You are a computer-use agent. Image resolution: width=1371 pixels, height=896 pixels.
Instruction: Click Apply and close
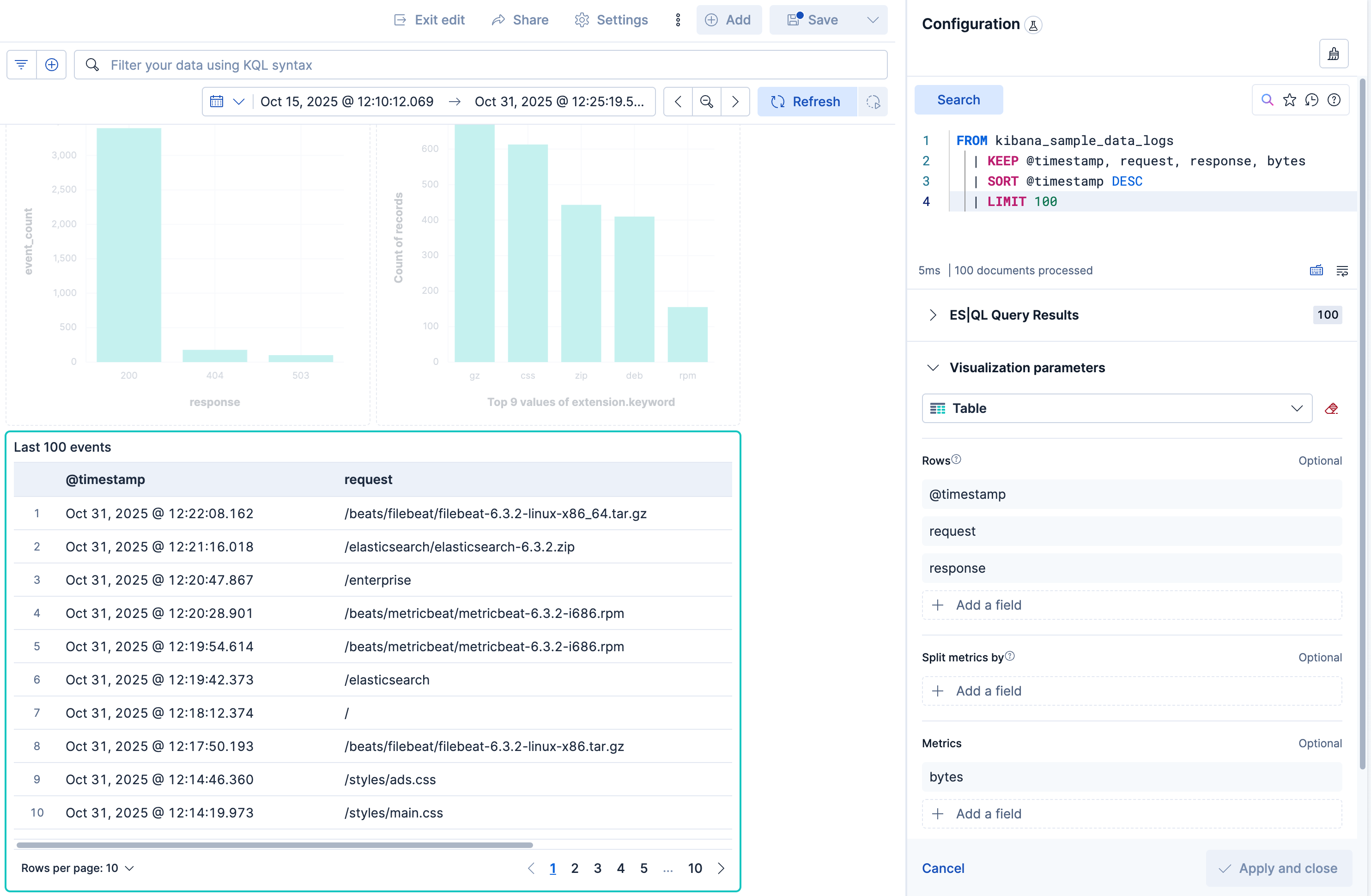click(1278, 868)
